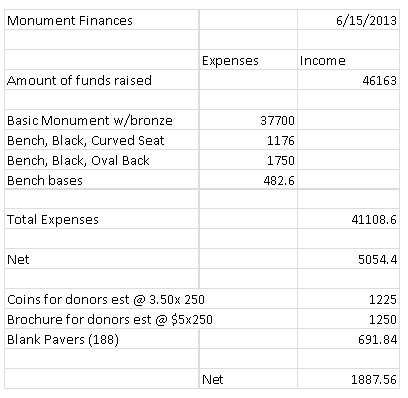
Task: Click the Total Expenses label cell
Action: (x=102, y=219)
